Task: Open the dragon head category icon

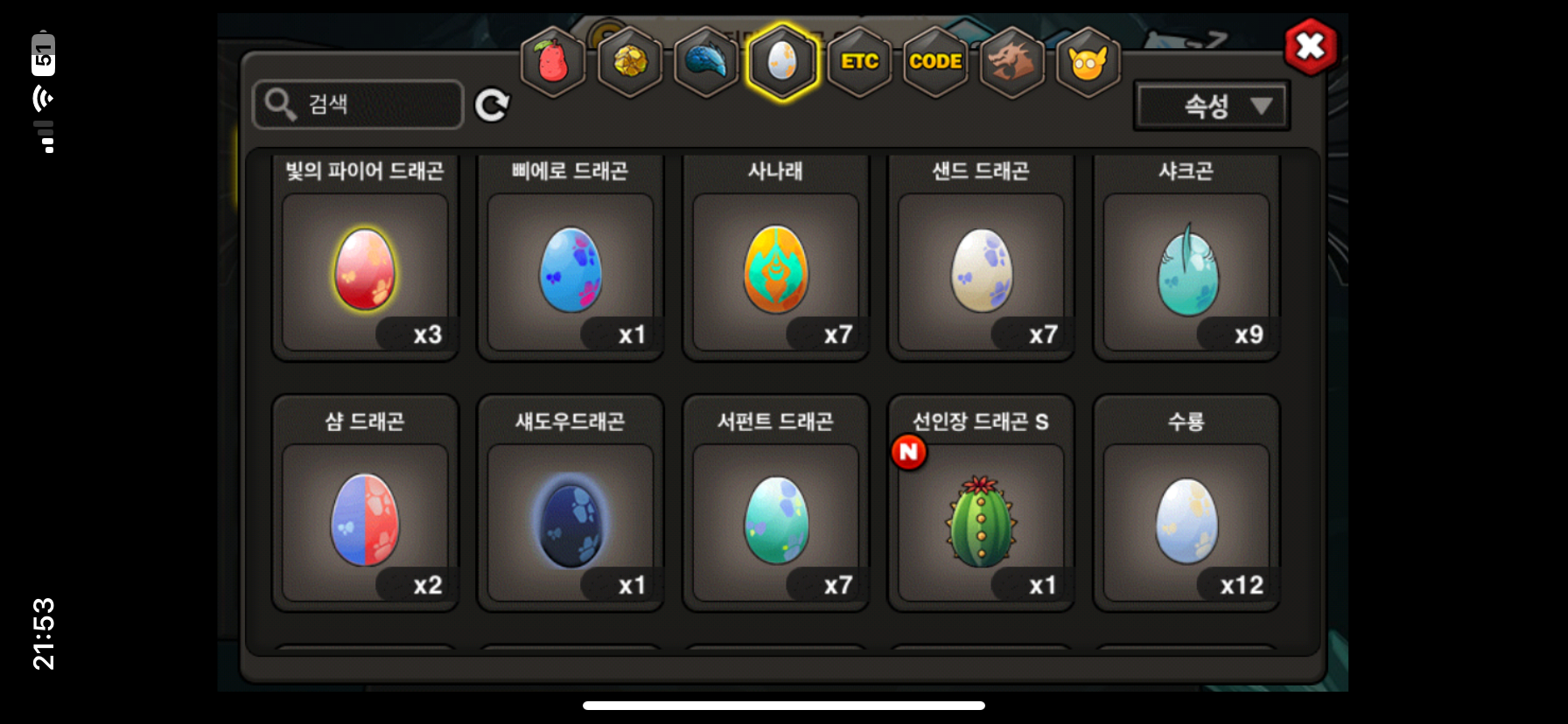Action: tap(1012, 61)
